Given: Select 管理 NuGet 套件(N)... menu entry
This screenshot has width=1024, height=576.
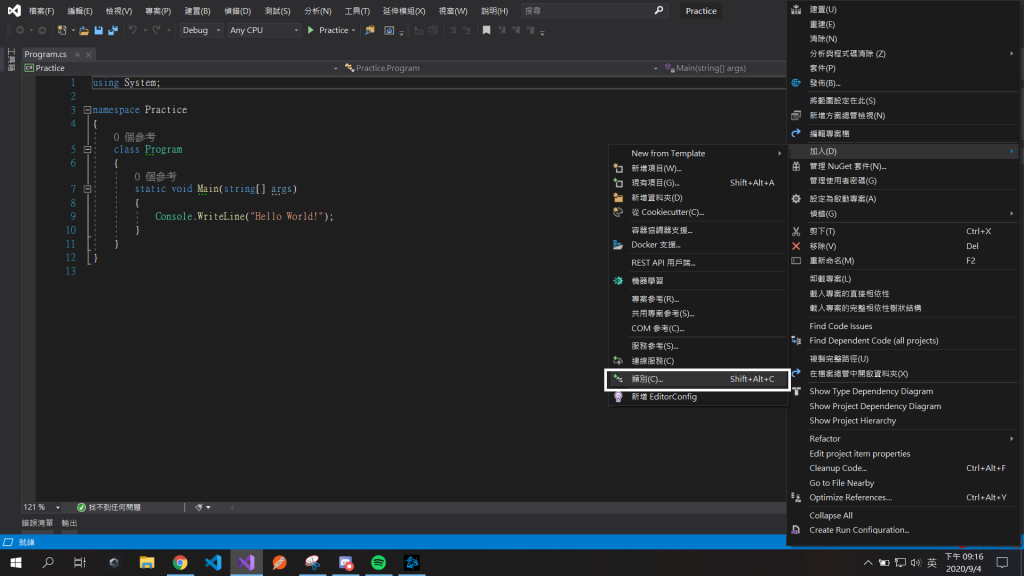Looking at the screenshot, I should [x=904, y=166].
